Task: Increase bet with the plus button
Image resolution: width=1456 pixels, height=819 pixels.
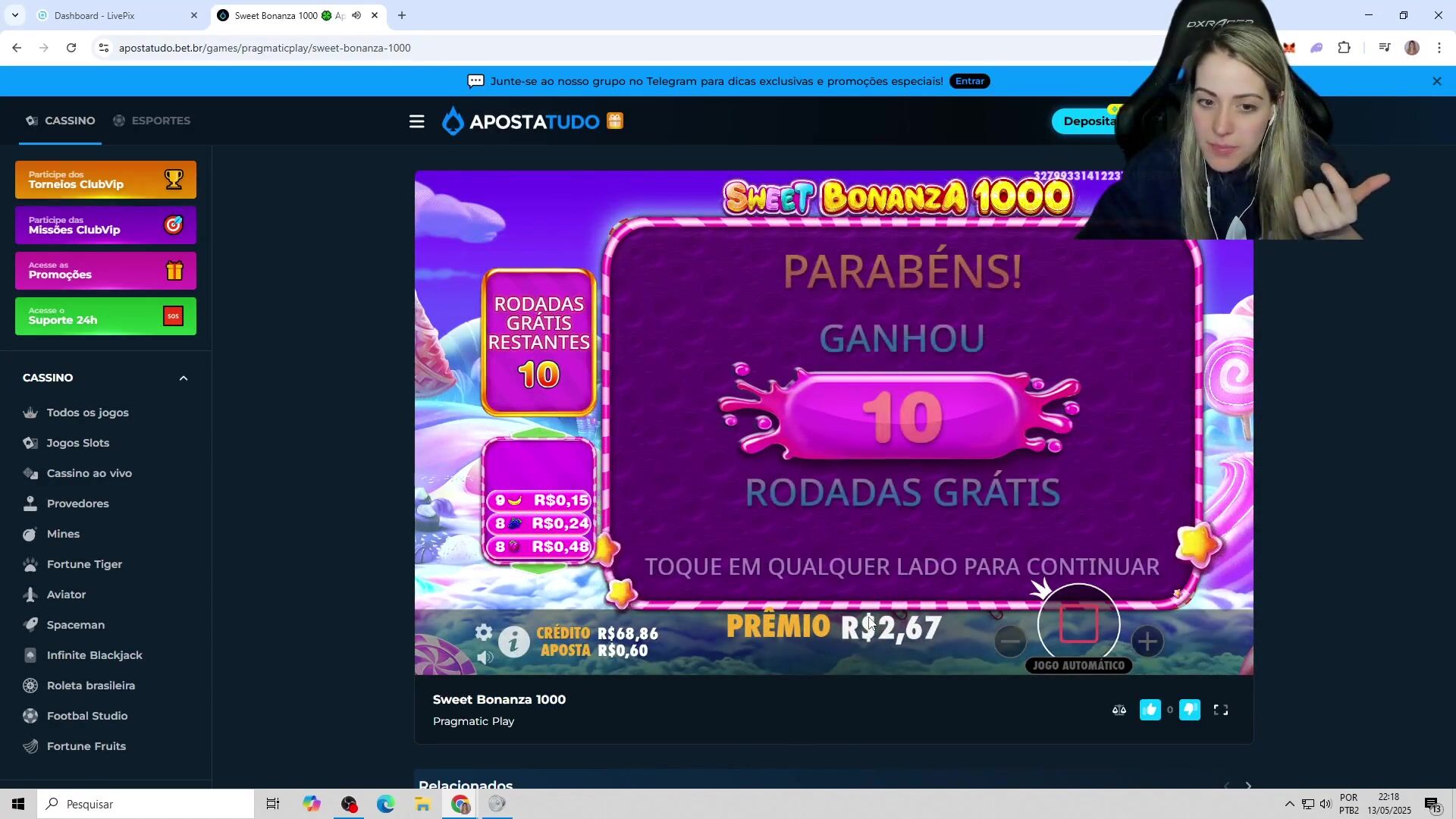Action: point(1147,642)
